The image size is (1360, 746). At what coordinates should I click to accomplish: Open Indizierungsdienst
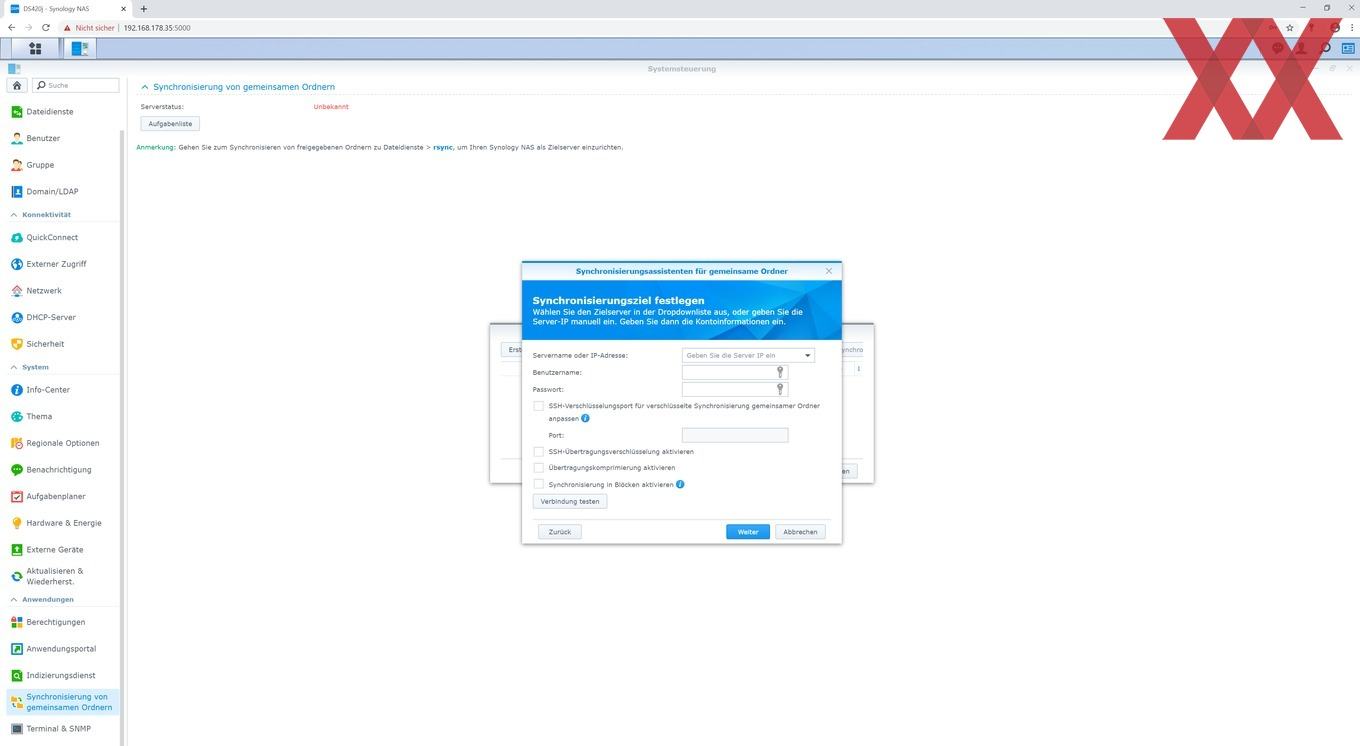[x=62, y=675]
